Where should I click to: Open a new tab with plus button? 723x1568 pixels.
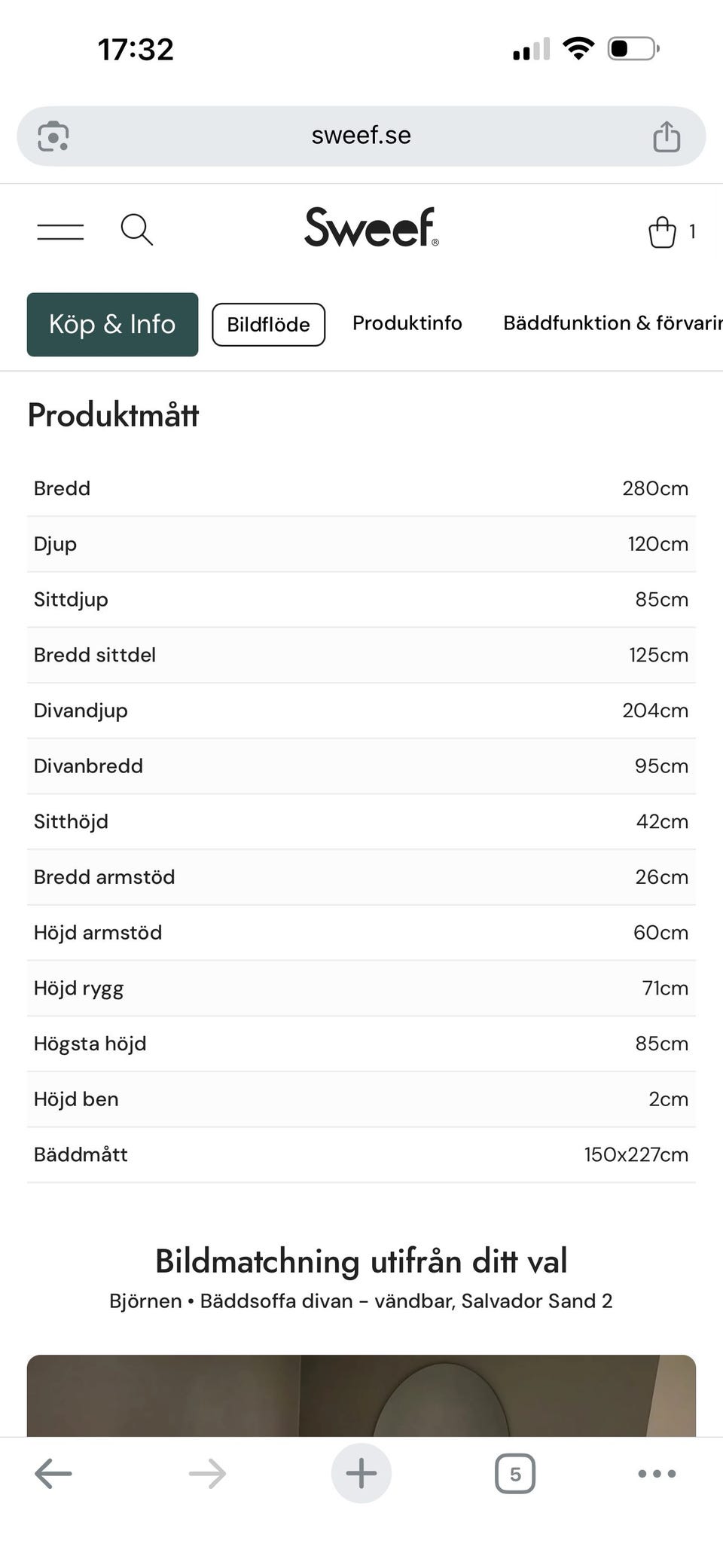(x=361, y=1473)
